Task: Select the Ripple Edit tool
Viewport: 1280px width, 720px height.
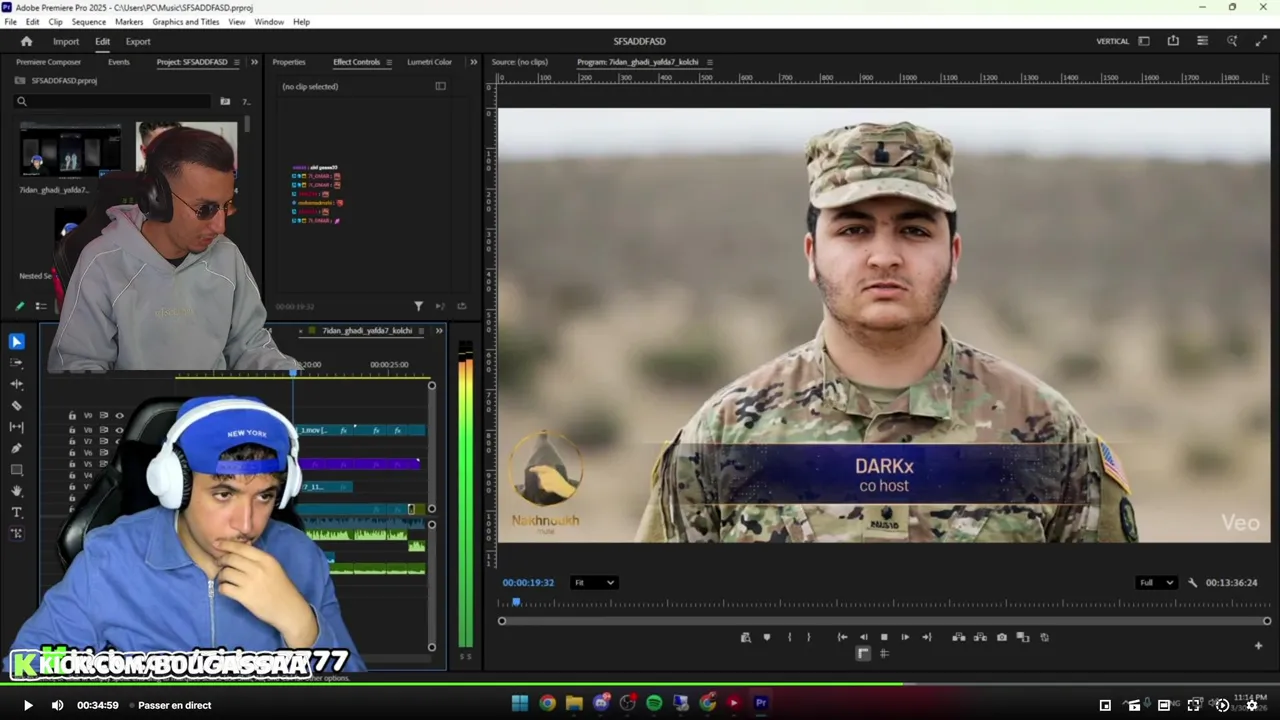Action: [16, 384]
